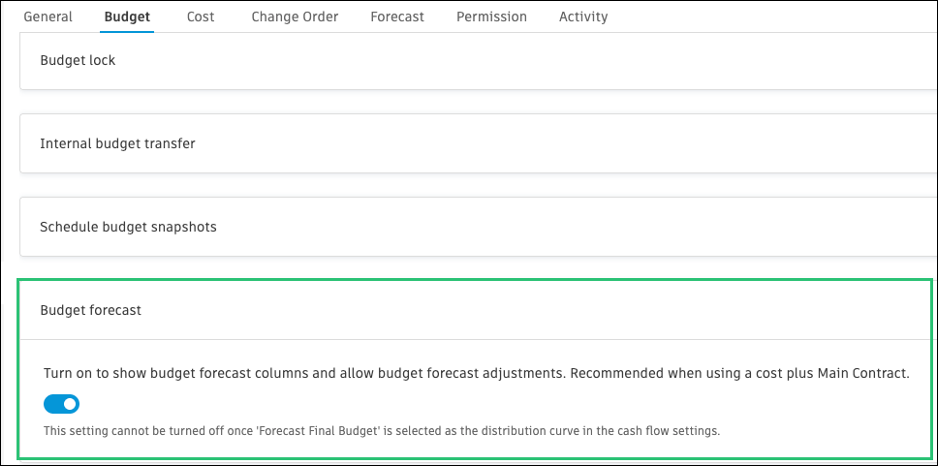Click the 'Turn on to show budget forecast columns' description
The image size is (938, 466).
(x=300, y=374)
